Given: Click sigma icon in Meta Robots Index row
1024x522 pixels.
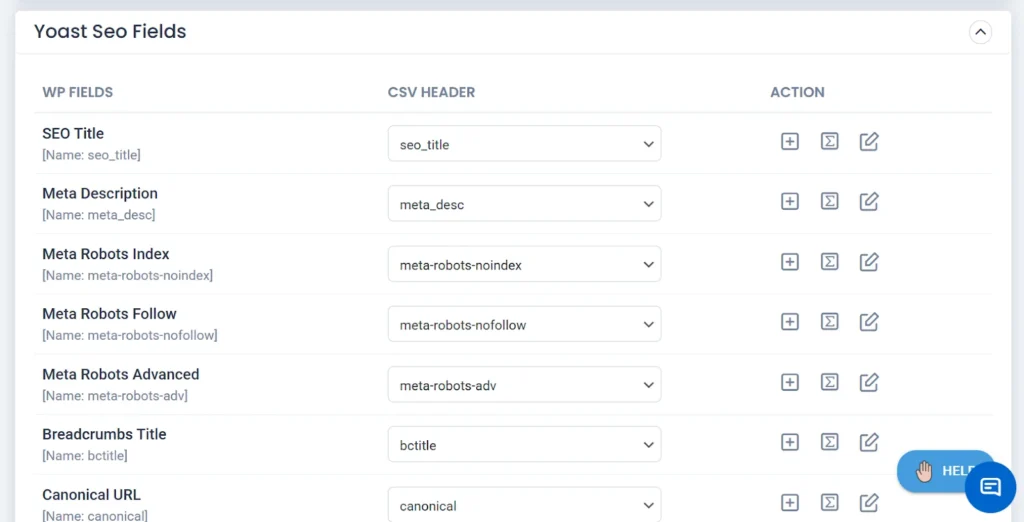Looking at the screenshot, I should pyautogui.click(x=829, y=262).
